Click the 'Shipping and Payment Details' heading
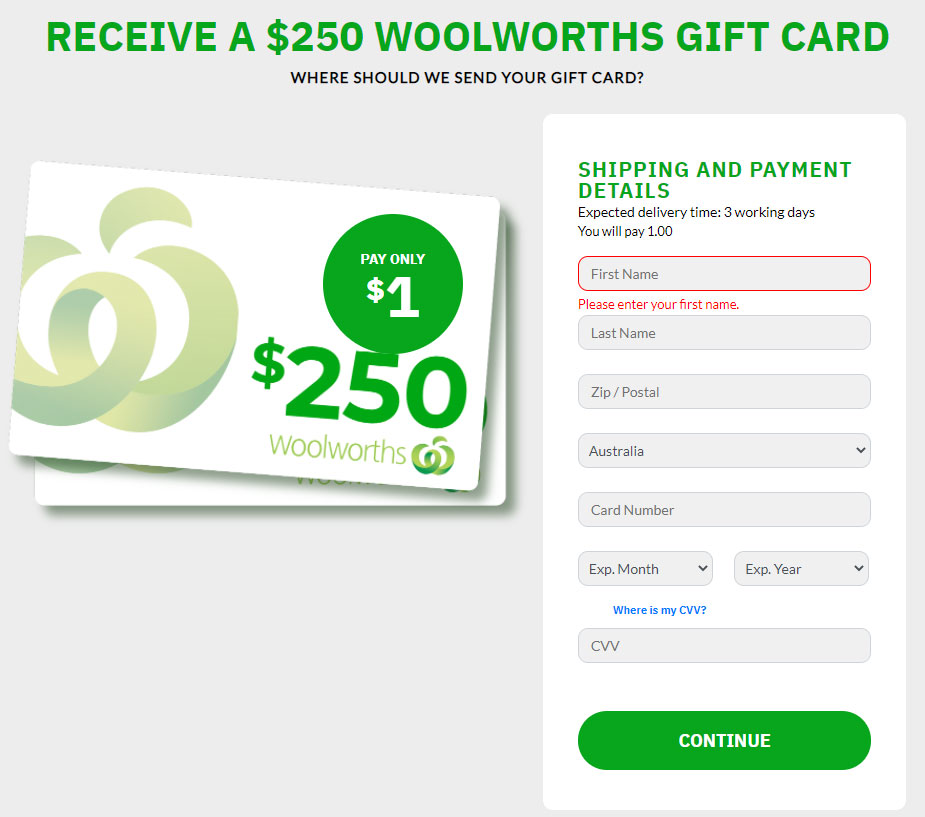925x817 pixels. click(x=714, y=180)
